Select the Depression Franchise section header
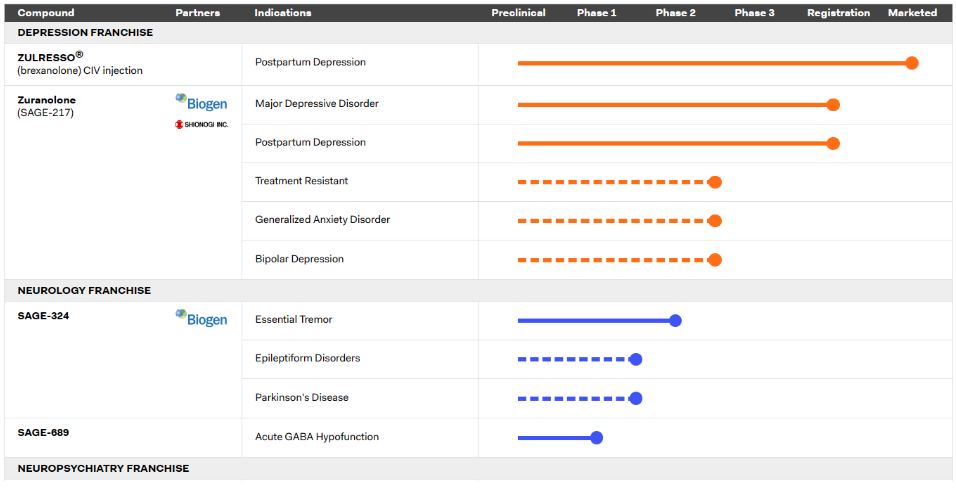 pos(85,32)
